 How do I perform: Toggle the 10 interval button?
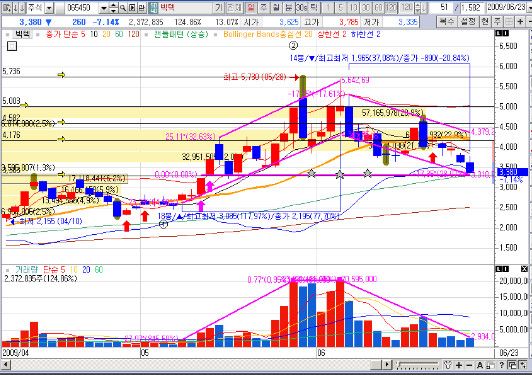pos(353,7)
